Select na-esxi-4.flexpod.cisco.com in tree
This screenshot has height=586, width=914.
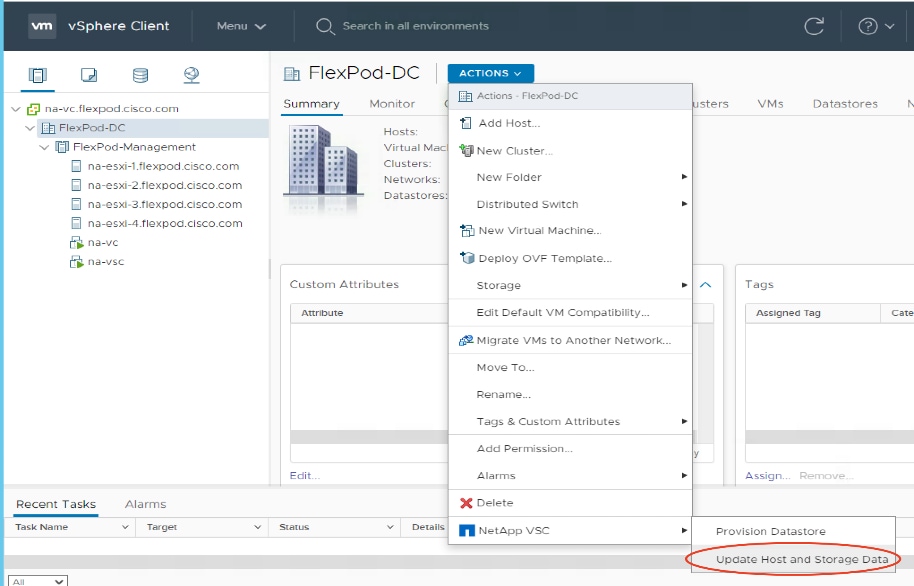[x=164, y=223]
